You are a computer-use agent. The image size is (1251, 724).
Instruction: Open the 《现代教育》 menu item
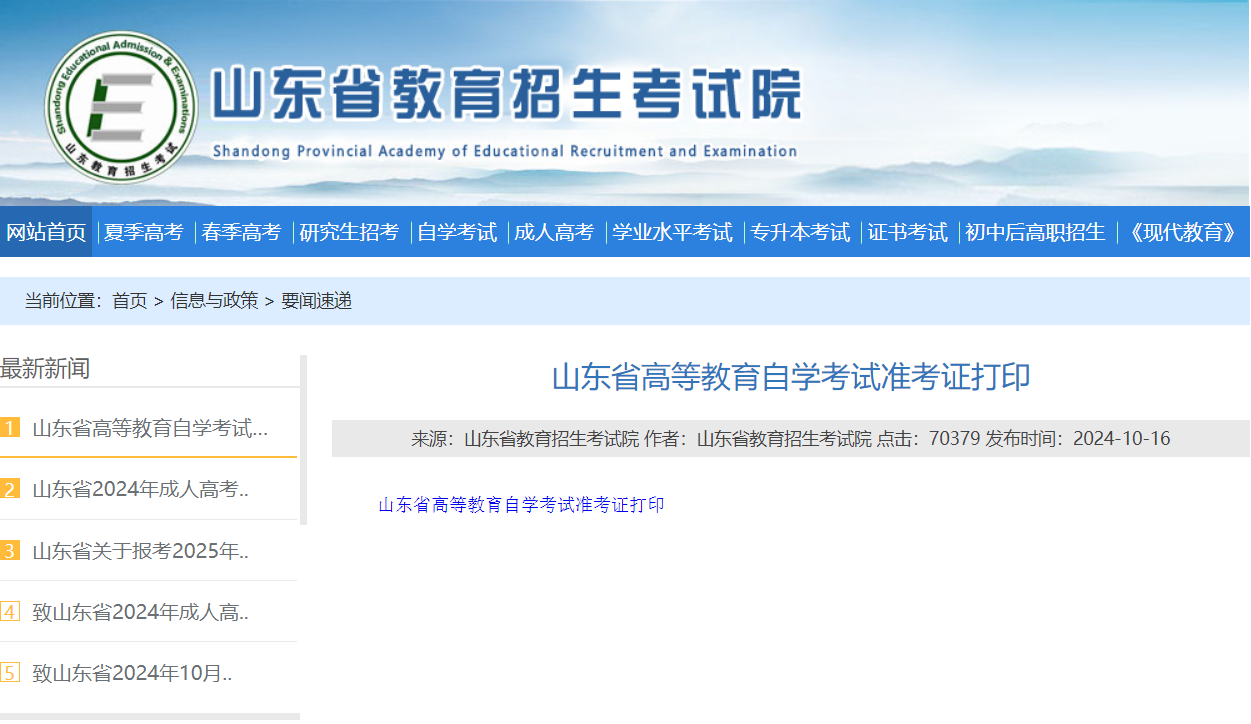point(1181,232)
